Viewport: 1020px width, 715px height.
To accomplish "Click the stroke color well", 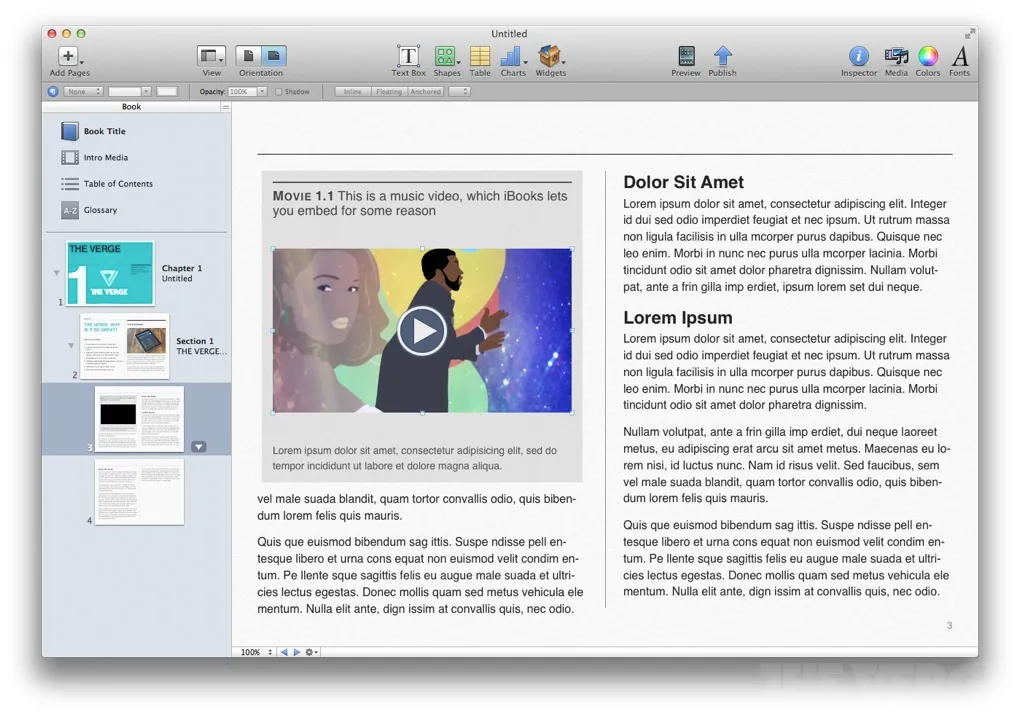I will (x=167, y=92).
